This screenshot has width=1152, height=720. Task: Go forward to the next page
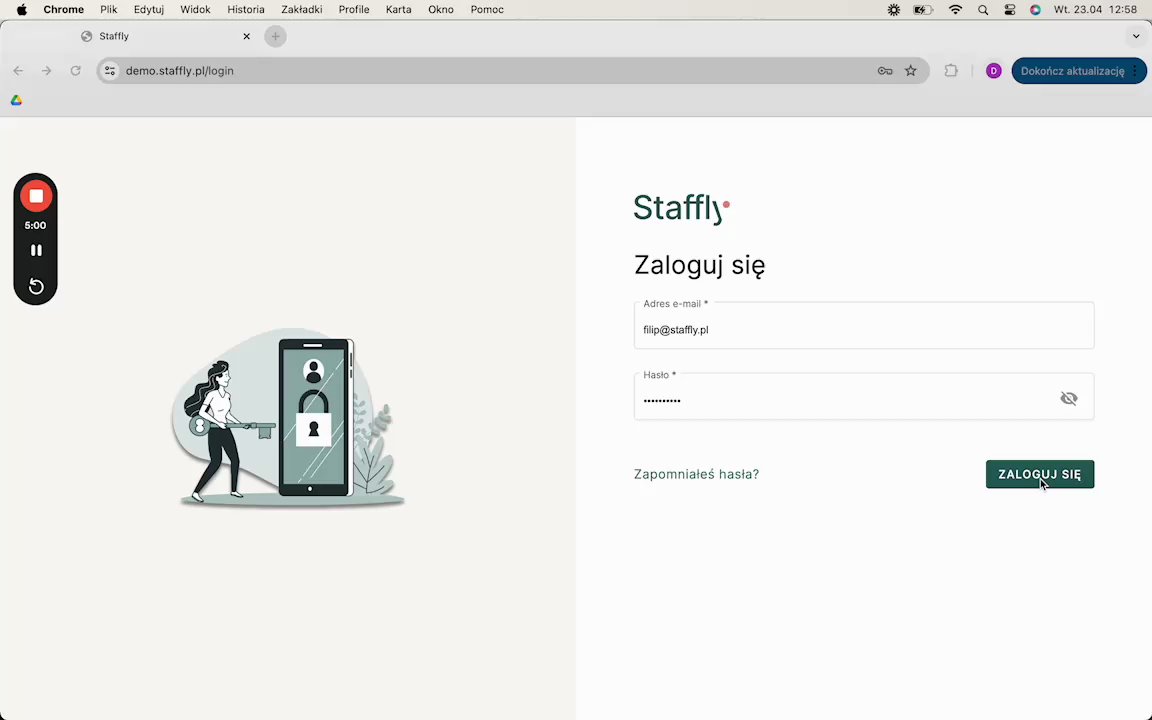point(46,71)
